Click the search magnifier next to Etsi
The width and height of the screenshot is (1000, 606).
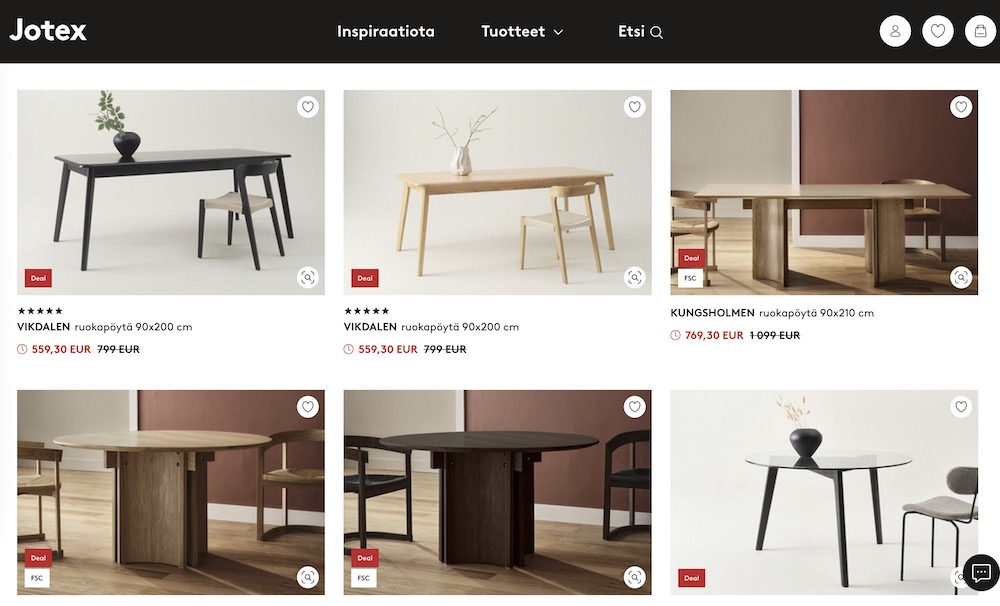(656, 32)
